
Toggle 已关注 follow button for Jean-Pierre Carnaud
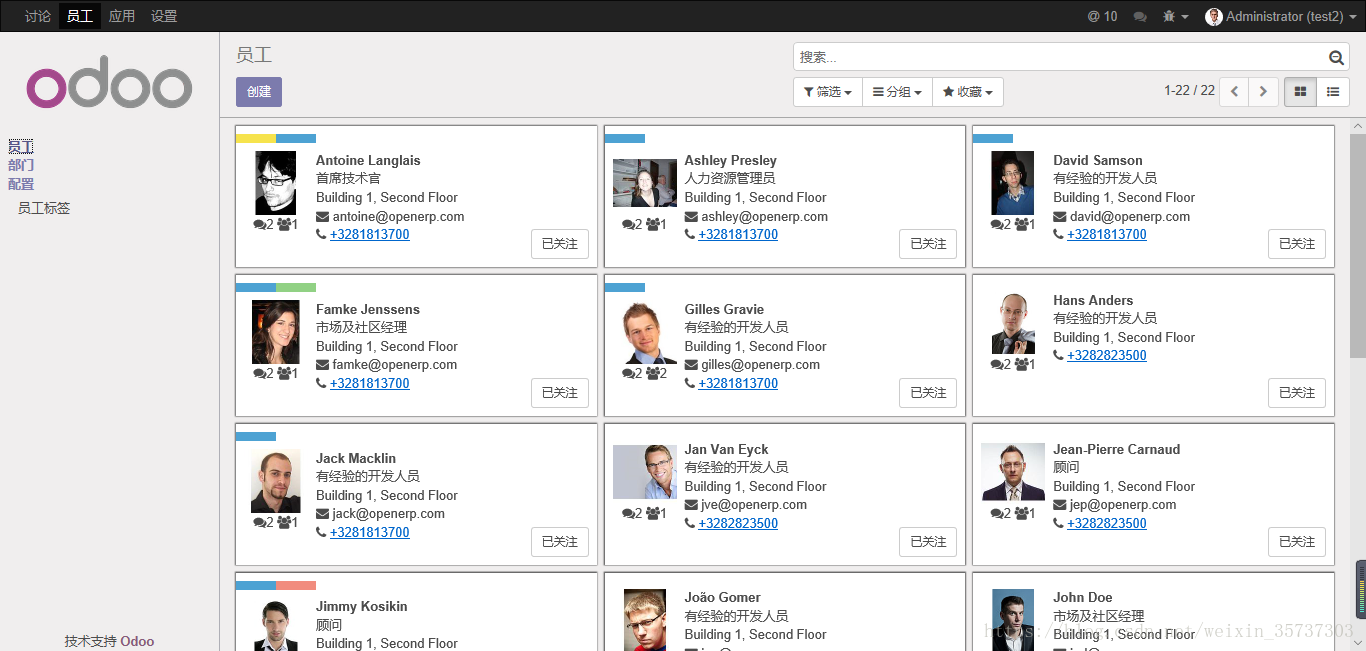point(1297,542)
